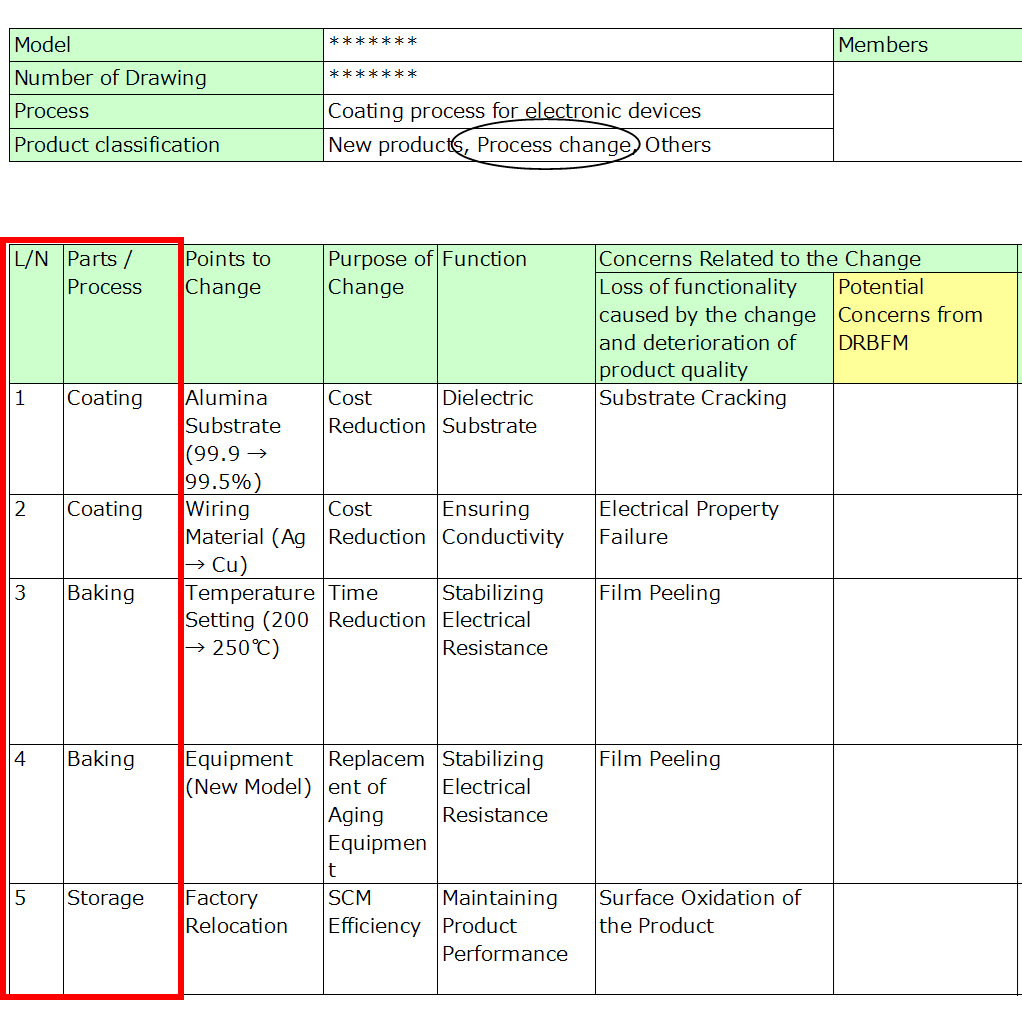Select the 'Number of Drawing' label cell
This screenshot has height=1024, width=1022.
pos(167,78)
